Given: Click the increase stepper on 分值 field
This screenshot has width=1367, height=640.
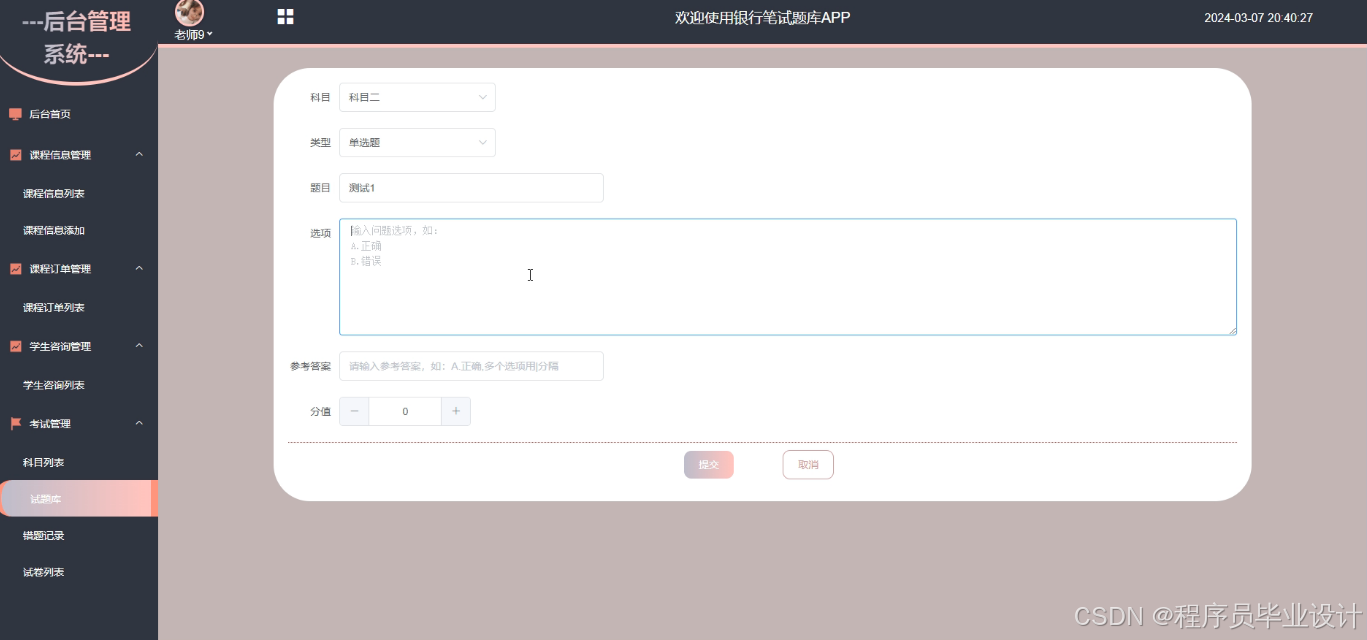Looking at the screenshot, I should [x=456, y=411].
